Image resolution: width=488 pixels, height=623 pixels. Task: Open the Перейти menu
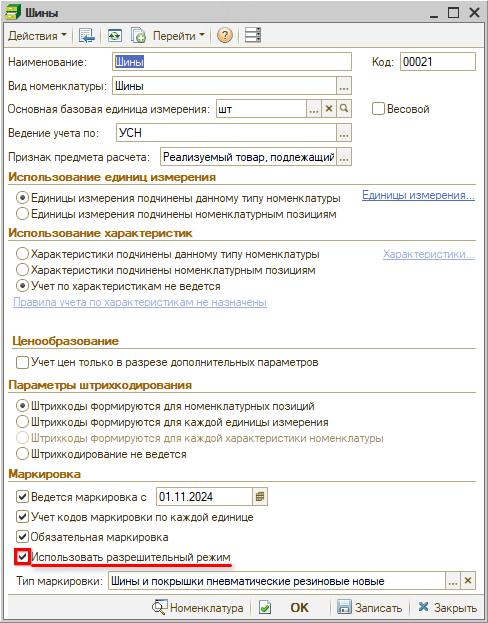coord(179,36)
